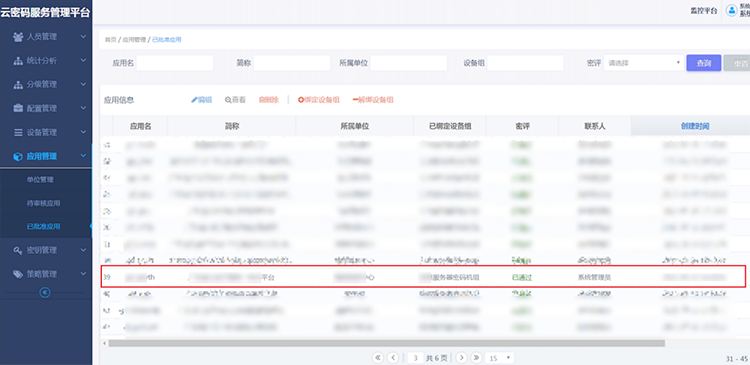Click the 策略管理 tag icon
The height and width of the screenshot is (365, 750).
18,274
